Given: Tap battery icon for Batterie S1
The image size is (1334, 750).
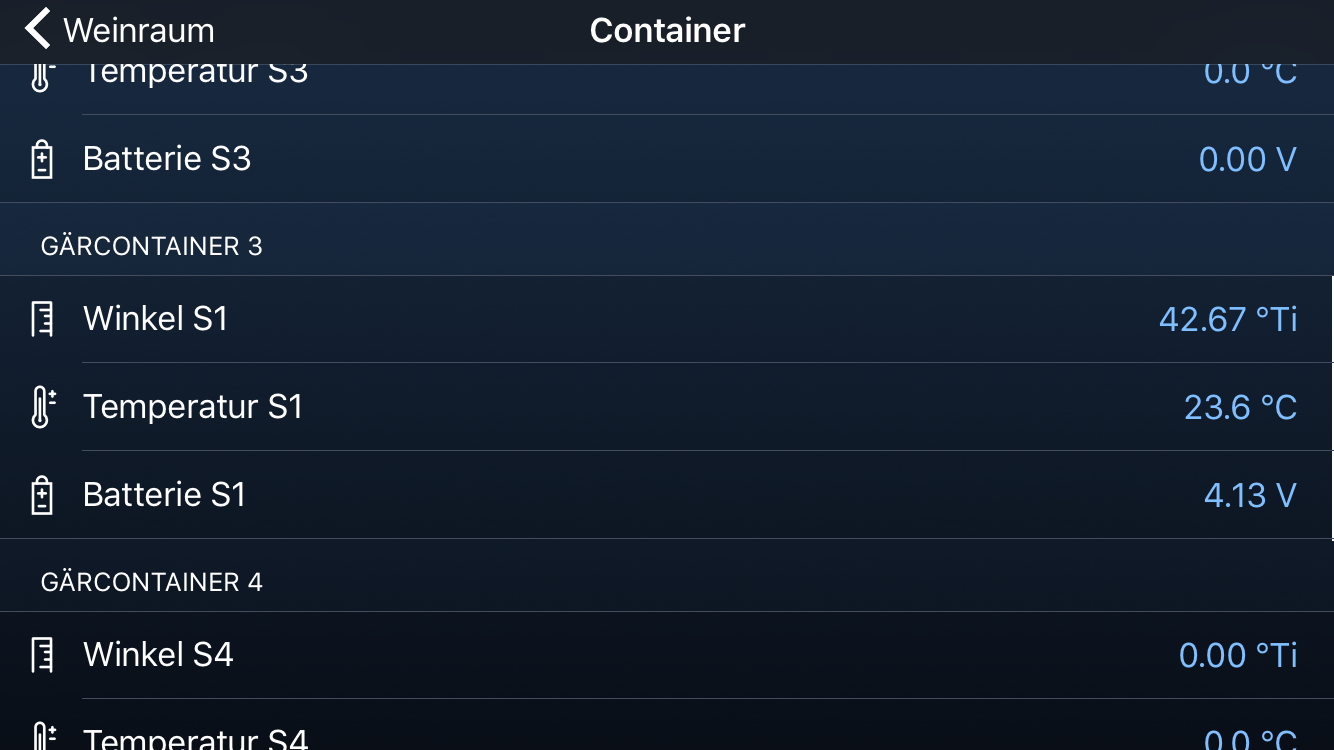Looking at the screenshot, I should click(x=42, y=495).
